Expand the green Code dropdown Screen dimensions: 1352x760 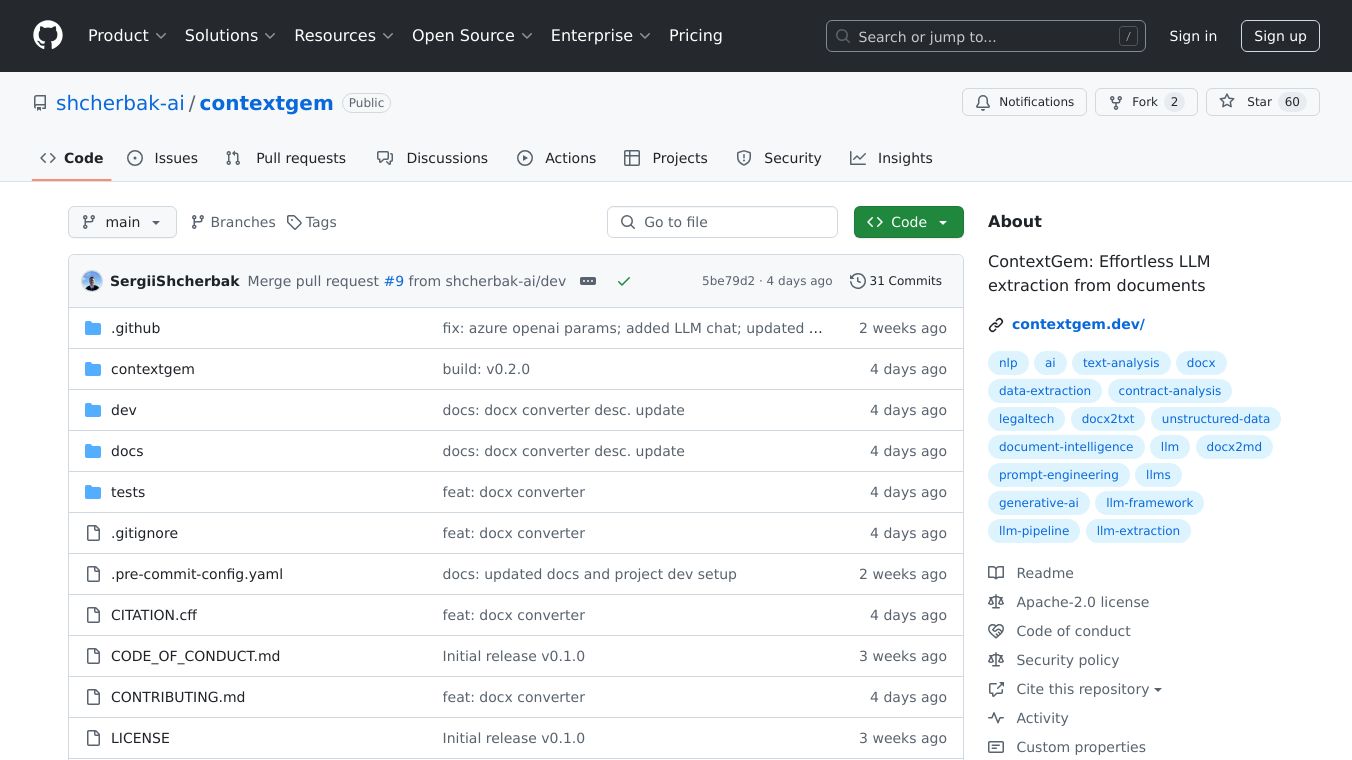[908, 222]
